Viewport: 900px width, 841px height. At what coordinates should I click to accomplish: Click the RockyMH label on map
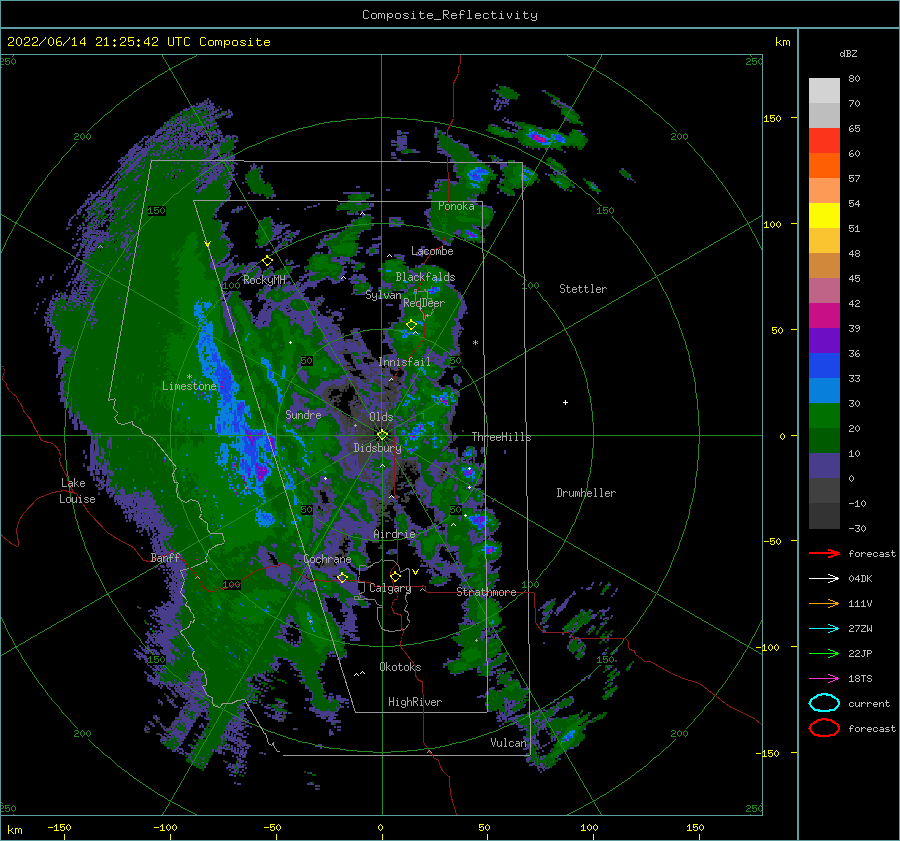point(265,280)
